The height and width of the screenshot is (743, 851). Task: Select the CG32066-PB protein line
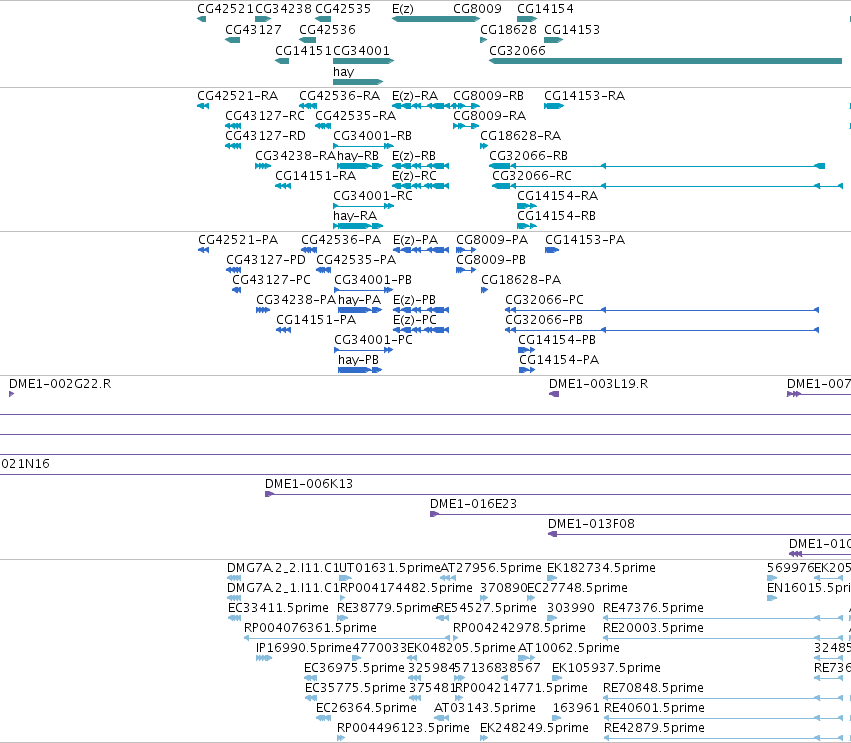click(662, 330)
